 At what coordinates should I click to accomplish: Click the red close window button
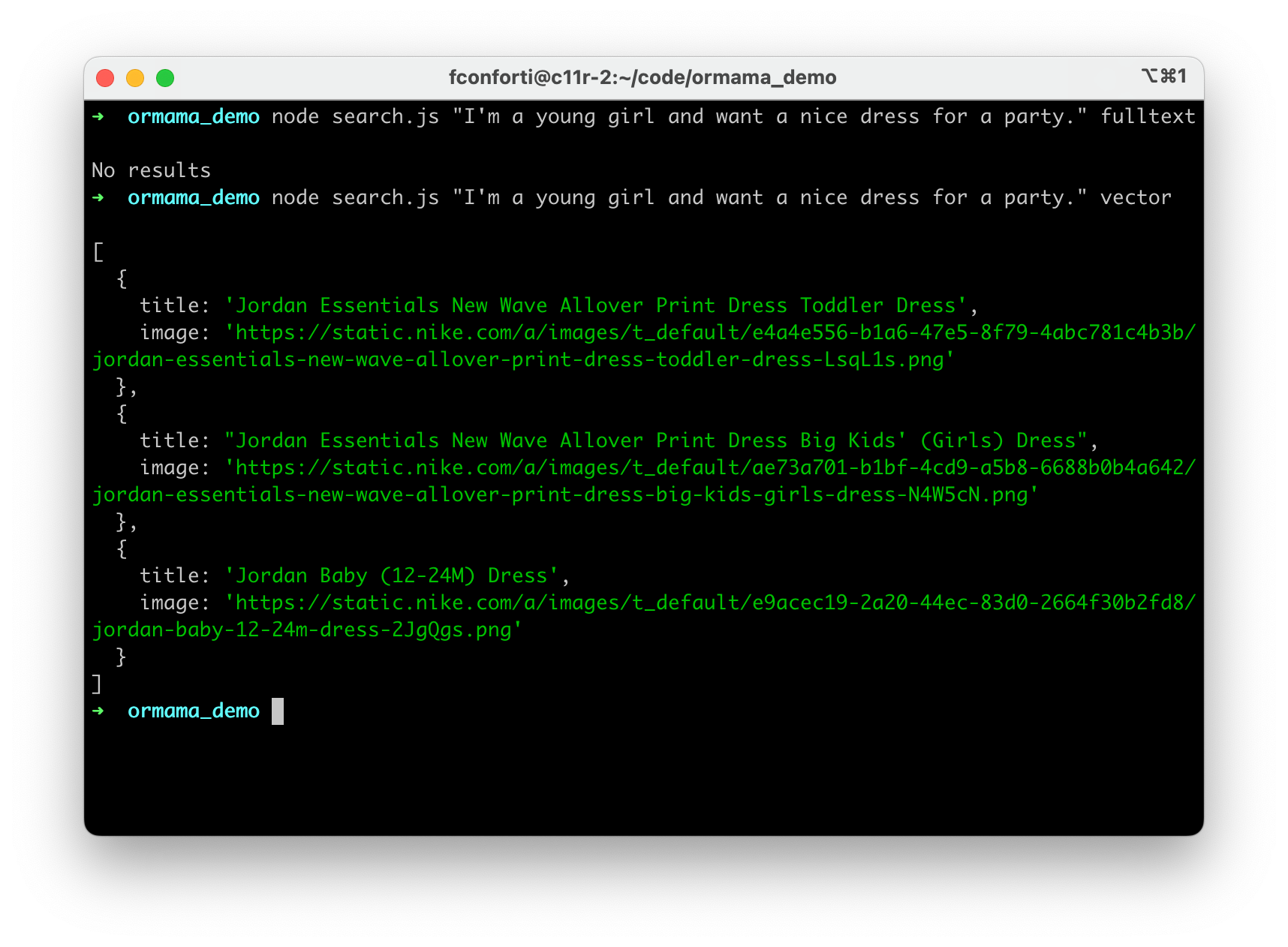coord(105,78)
